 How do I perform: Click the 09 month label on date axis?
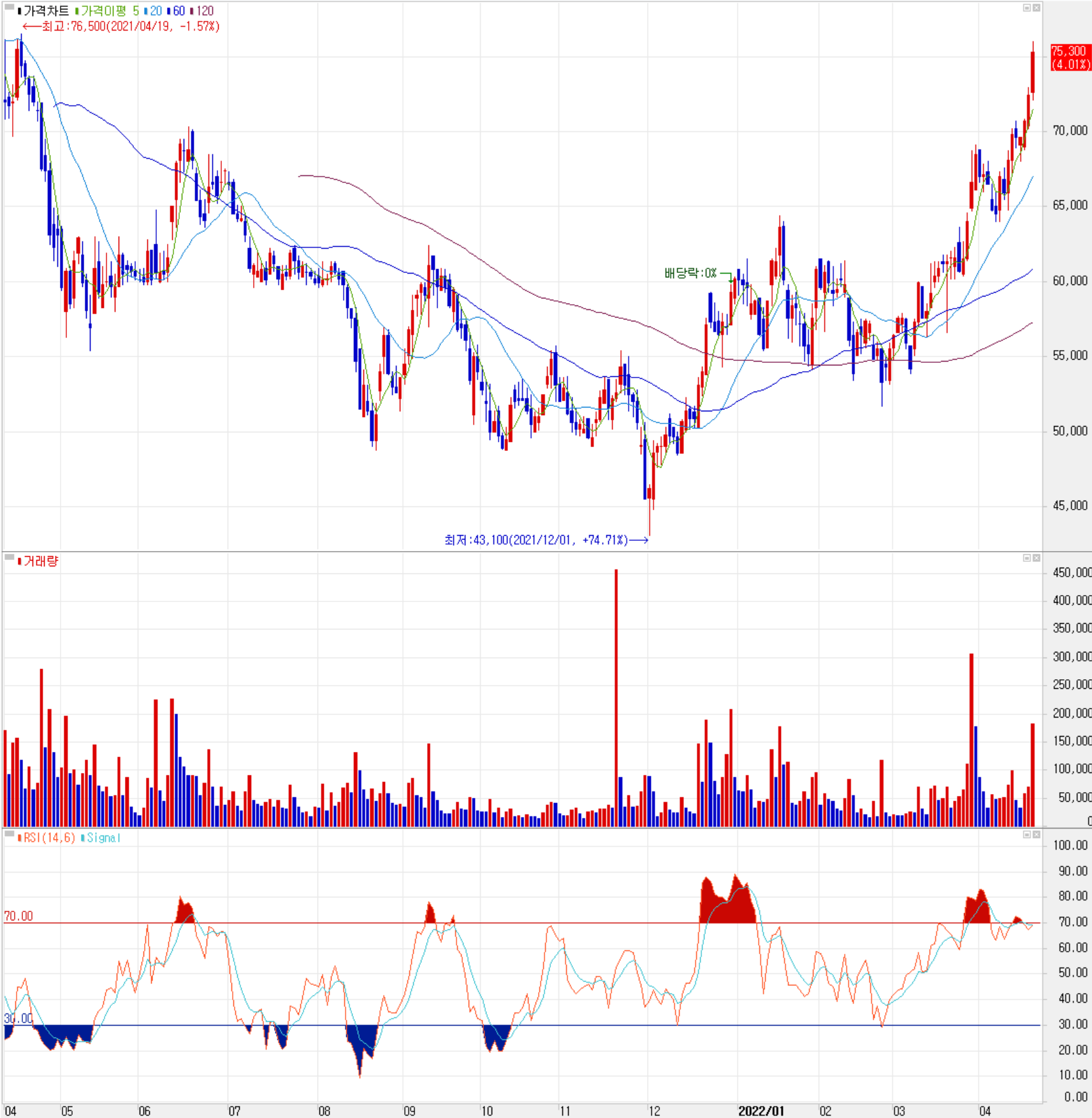tap(409, 1111)
